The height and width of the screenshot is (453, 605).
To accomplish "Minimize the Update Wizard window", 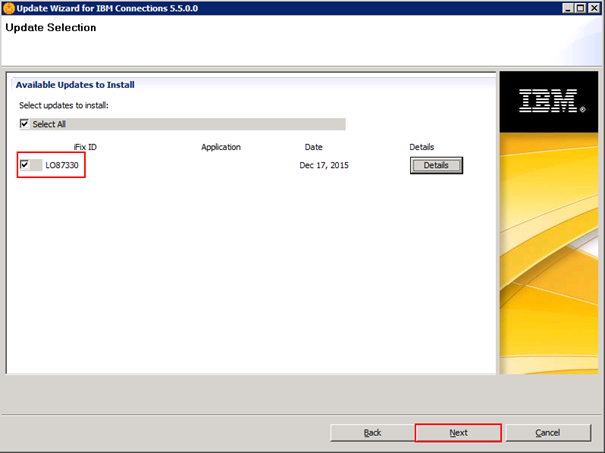I will point(563,9).
